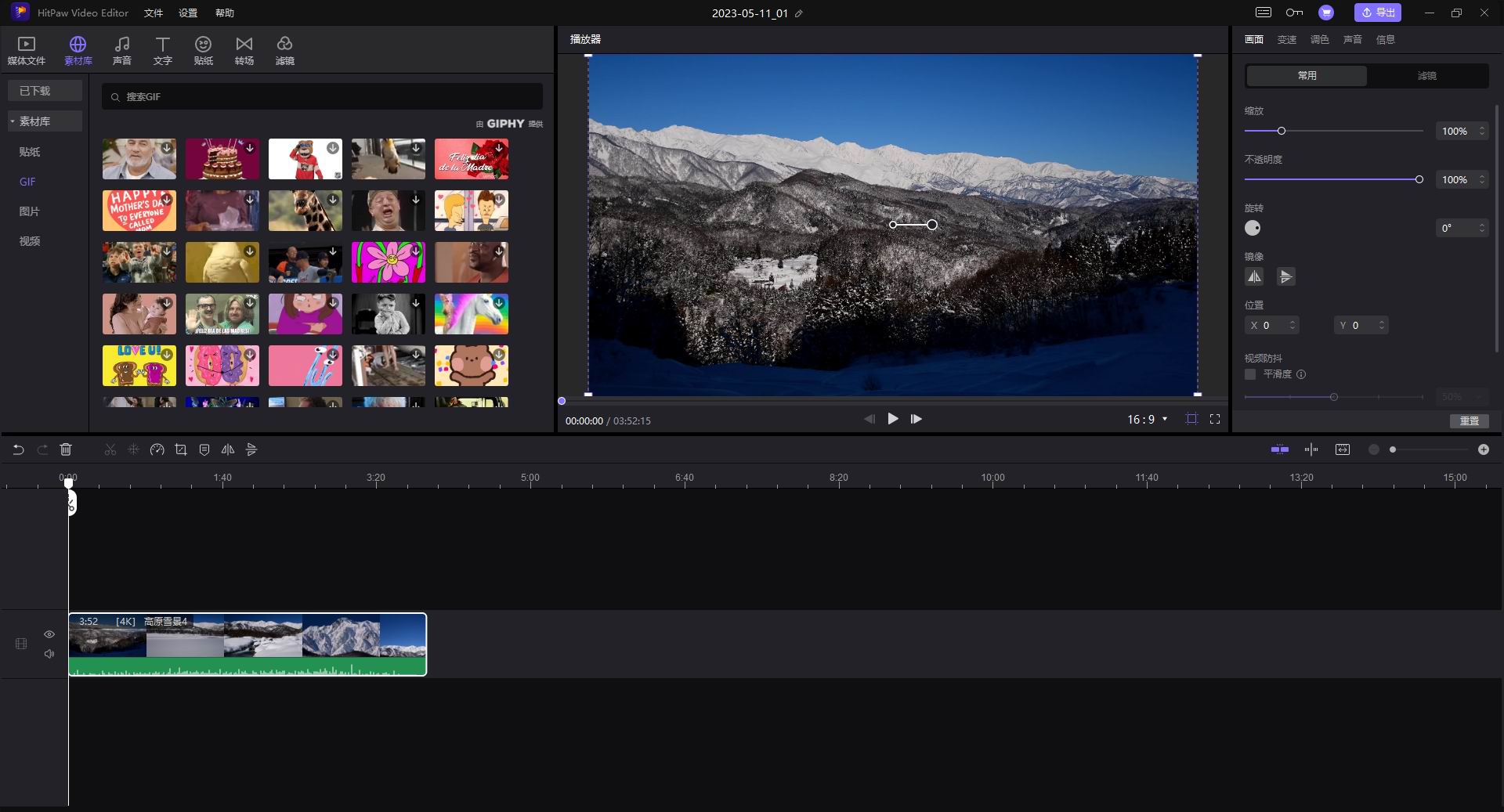Select the 滤镜 segment in properties panel
The image size is (1504, 812).
pos(1427,76)
